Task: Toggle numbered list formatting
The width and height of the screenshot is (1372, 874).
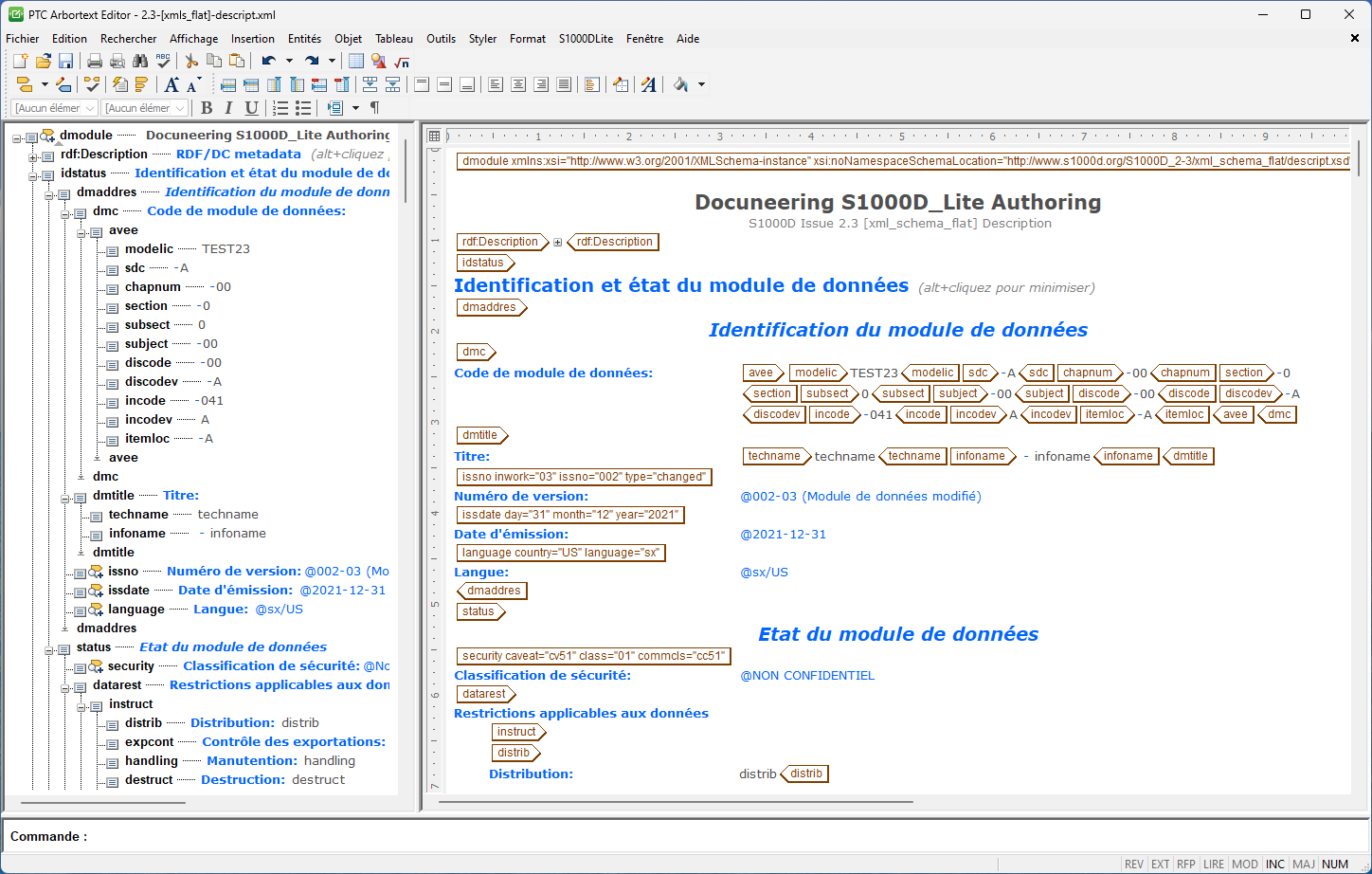Action: click(x=281, y=108)
